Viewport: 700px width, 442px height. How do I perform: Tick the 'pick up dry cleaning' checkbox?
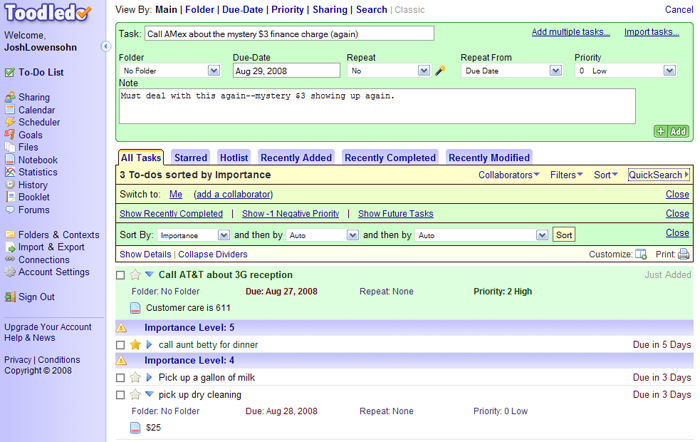pyautogui.click(x=121, y=395)
